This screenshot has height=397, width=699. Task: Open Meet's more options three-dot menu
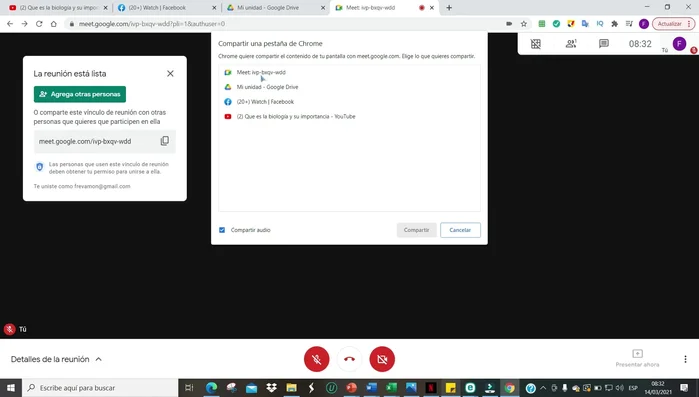[685, 359]
